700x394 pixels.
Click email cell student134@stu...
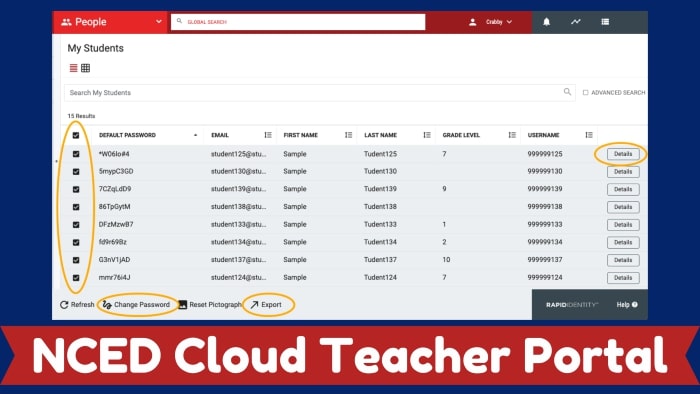coord(238,242)
